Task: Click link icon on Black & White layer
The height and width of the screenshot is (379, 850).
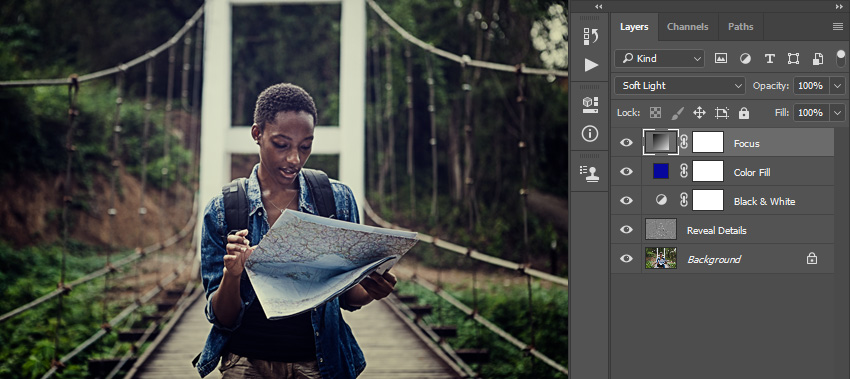Action: [684, 201]
